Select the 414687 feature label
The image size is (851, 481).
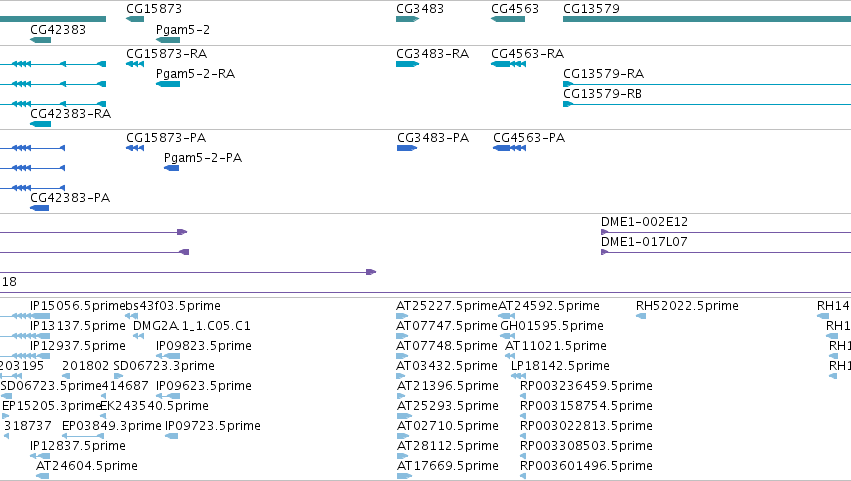pos(125,386)
